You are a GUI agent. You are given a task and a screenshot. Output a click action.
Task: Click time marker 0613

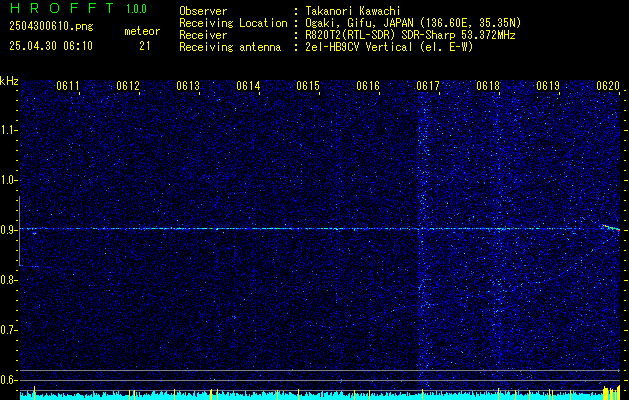pos(188,86)
